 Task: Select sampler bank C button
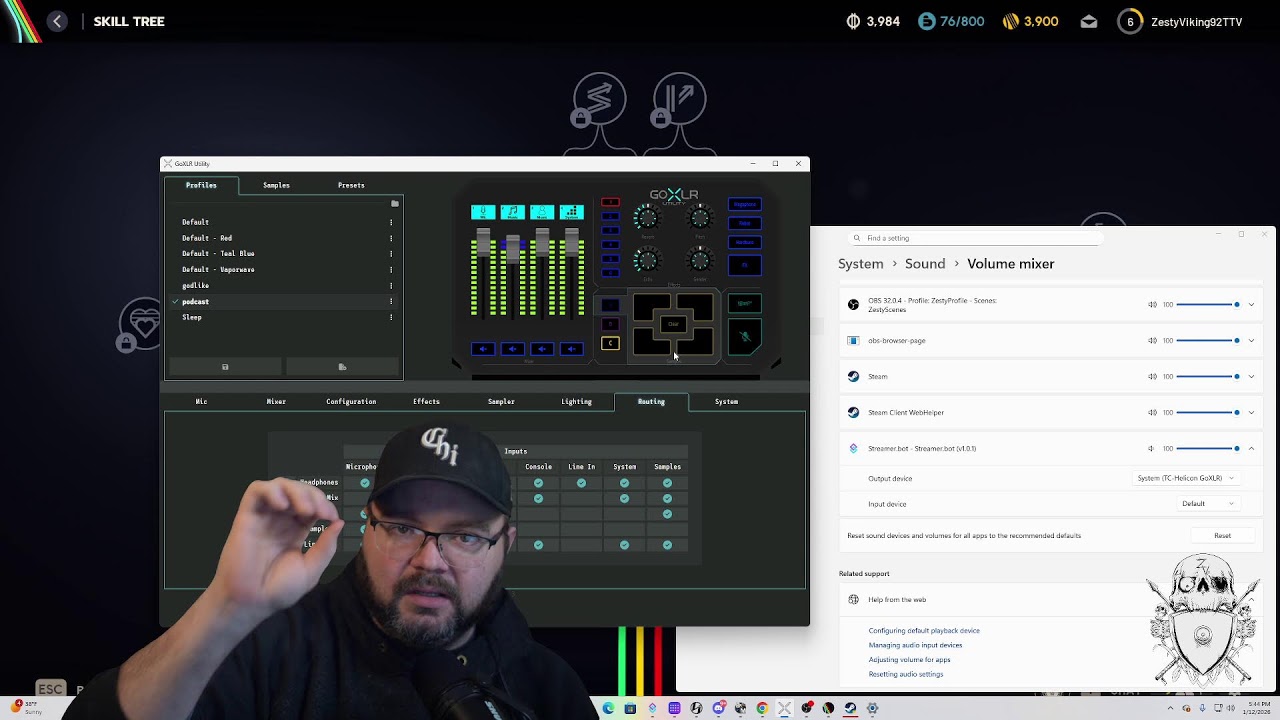[x=610, y=343]
